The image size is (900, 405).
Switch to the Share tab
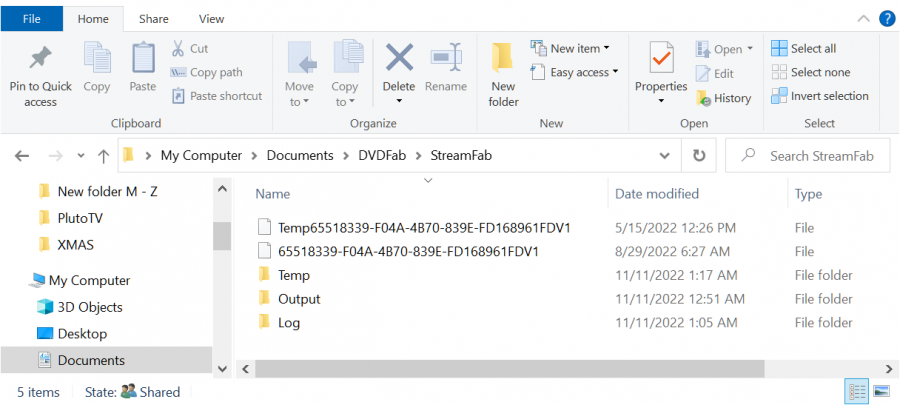(x=154, y=18)
